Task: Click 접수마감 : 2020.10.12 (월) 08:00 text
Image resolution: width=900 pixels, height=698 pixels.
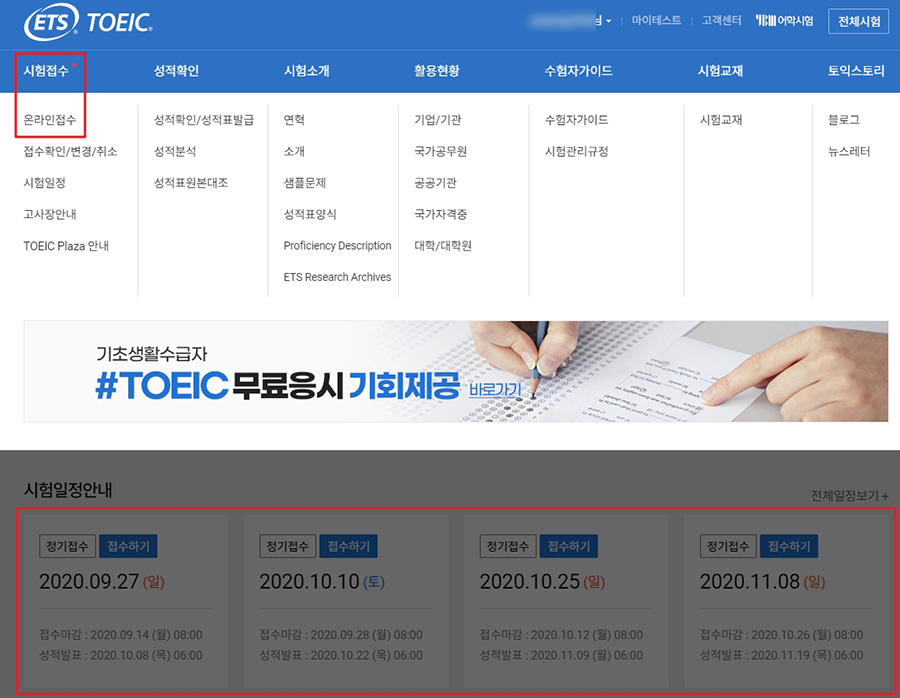Action: click(561, 634)
